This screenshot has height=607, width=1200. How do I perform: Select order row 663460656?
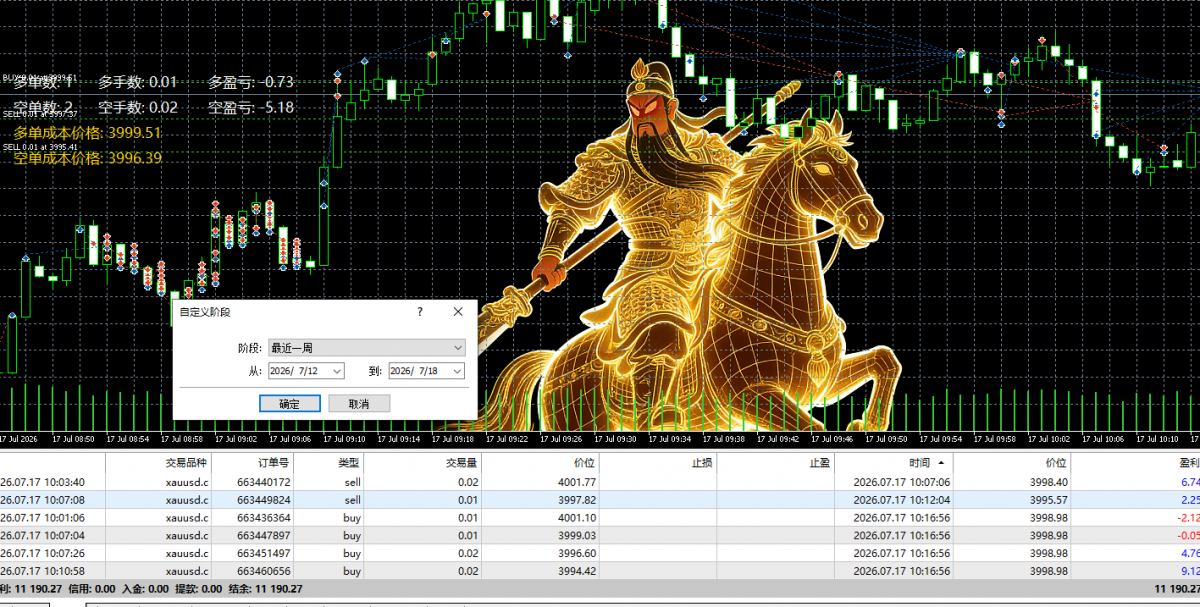tap(600, 571)
